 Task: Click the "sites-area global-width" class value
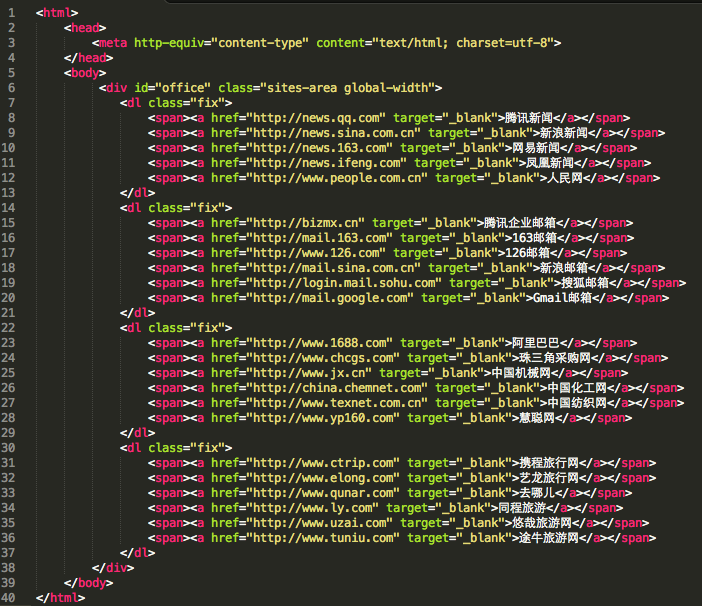[x=347, y=88]
